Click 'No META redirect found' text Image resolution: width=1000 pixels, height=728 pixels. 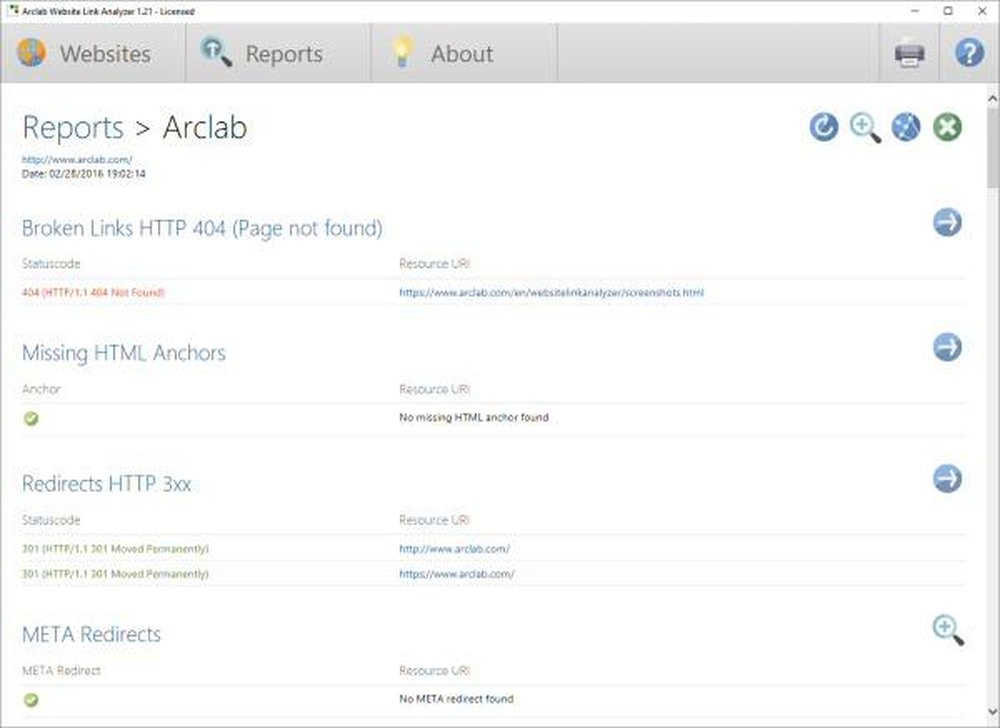pos(457,699)
